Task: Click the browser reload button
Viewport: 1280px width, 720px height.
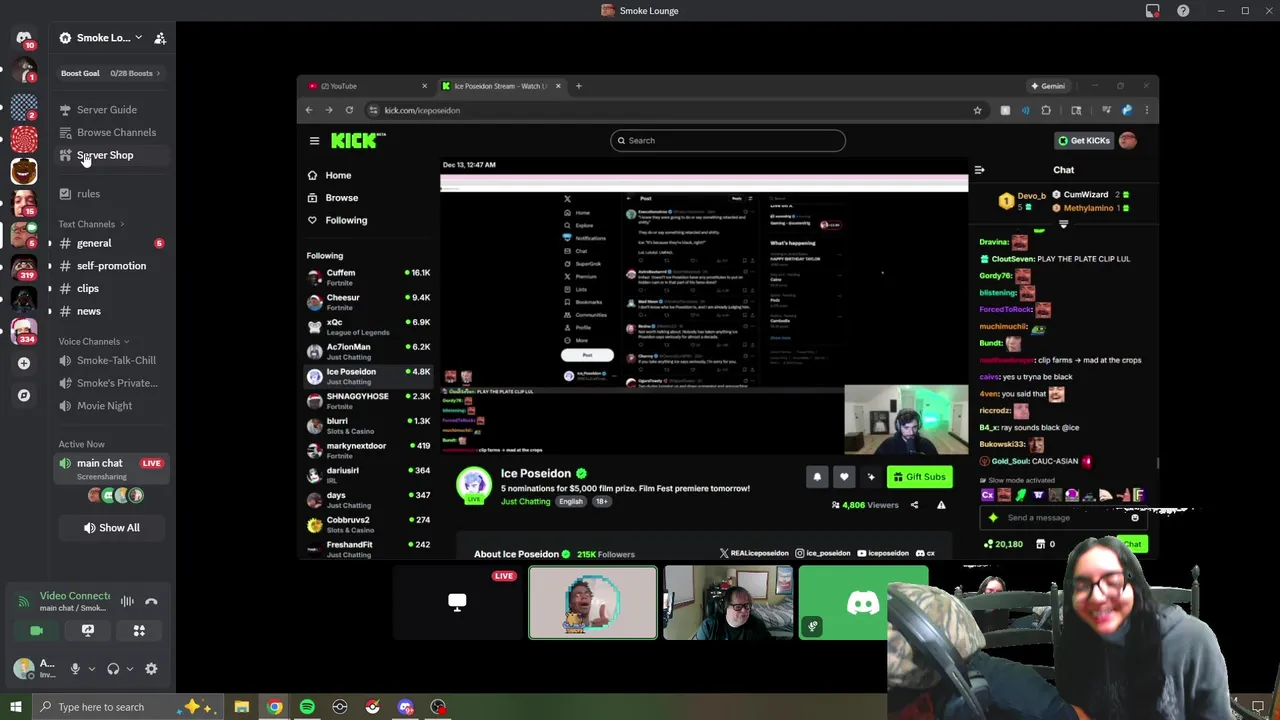Action: pos(349,110)
